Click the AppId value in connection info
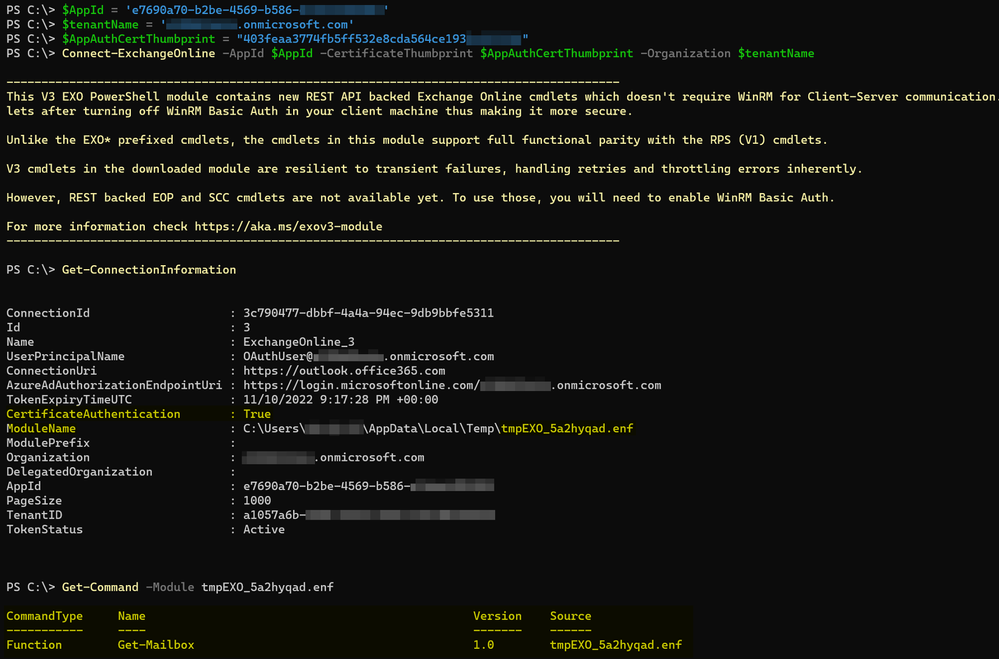 pyautogui.click(x=368, y=486)
